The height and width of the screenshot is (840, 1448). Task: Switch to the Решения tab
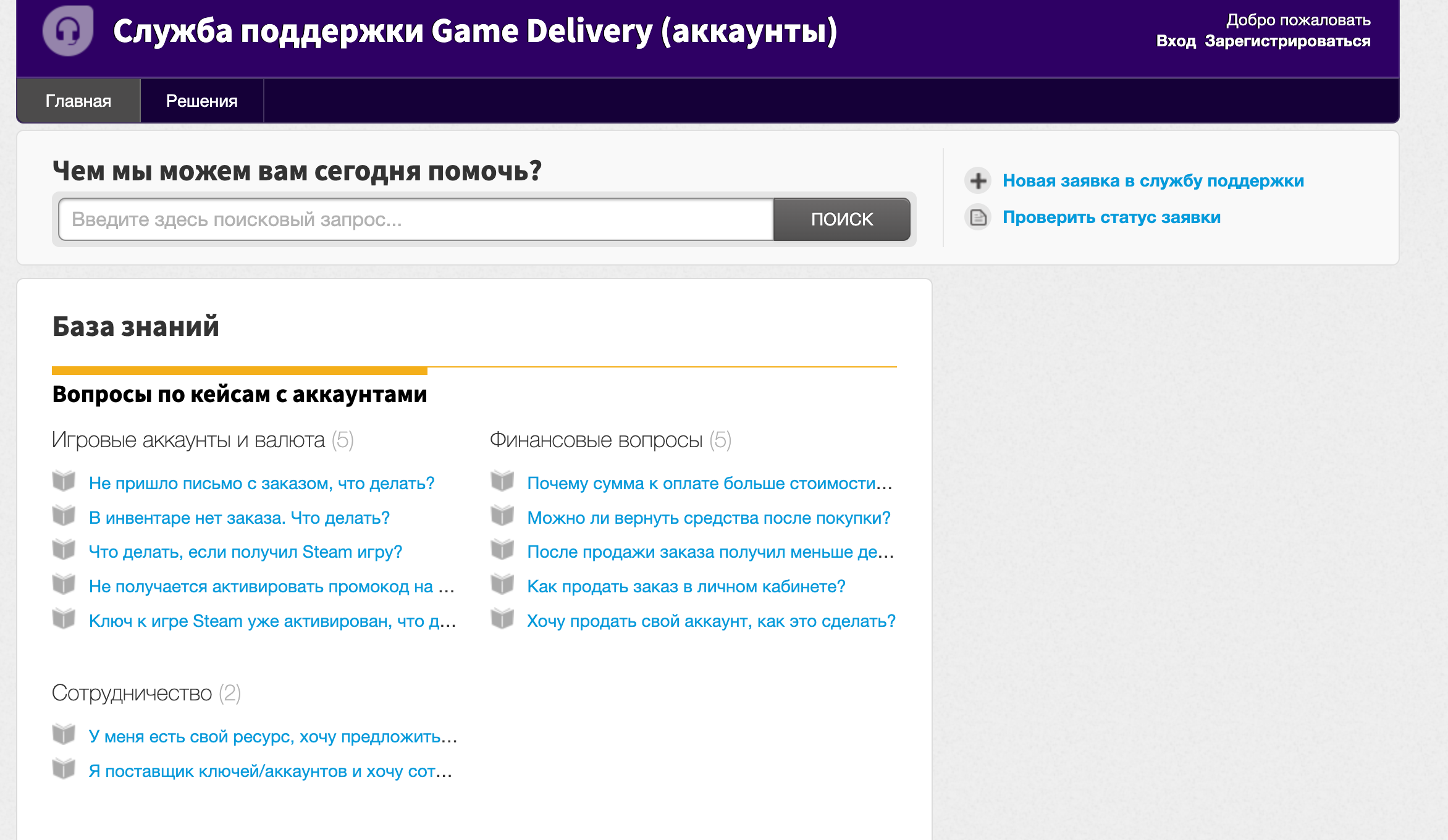(202, 101)
